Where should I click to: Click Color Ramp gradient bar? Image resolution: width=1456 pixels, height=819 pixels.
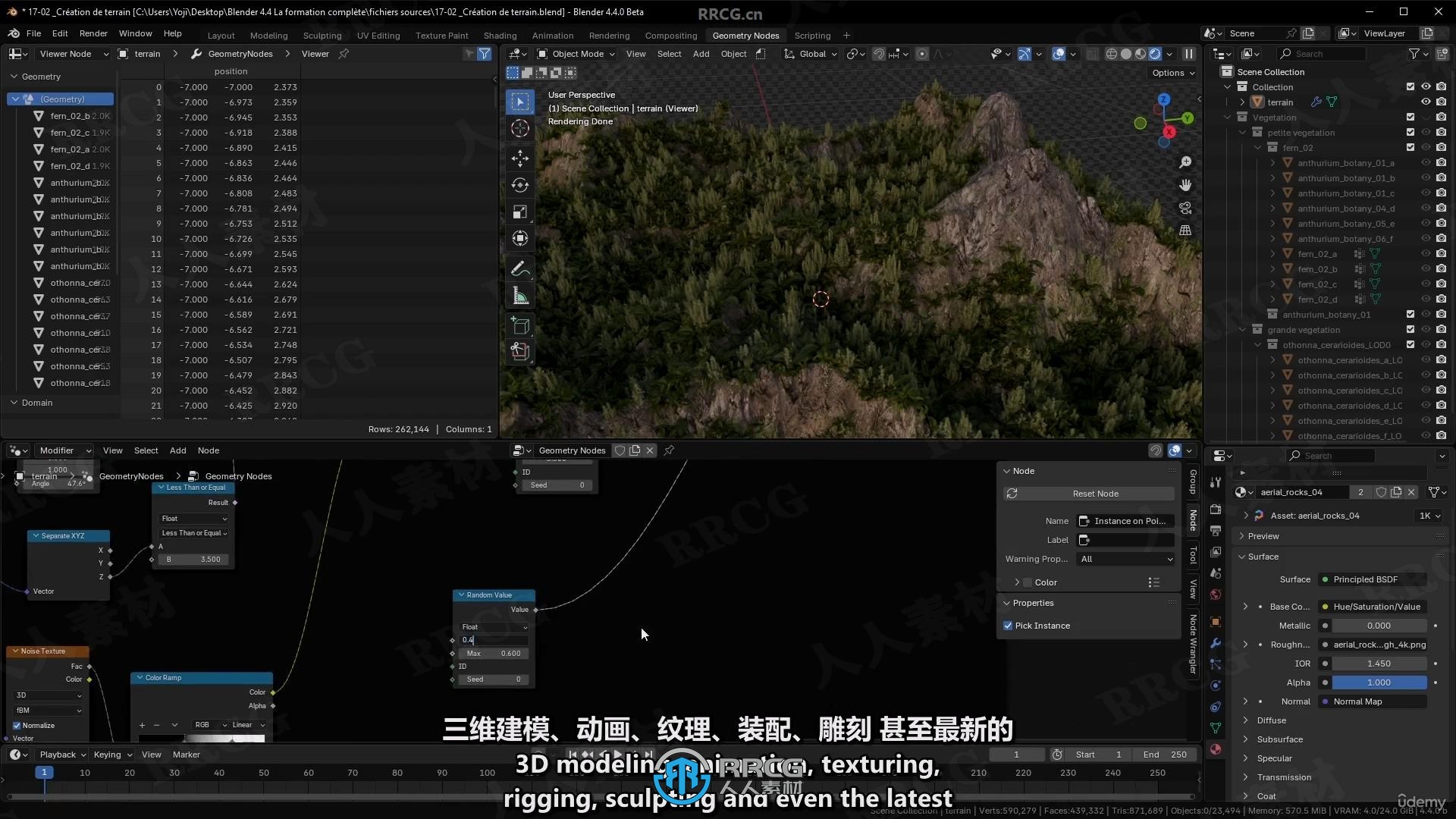(x=202, y=739)
